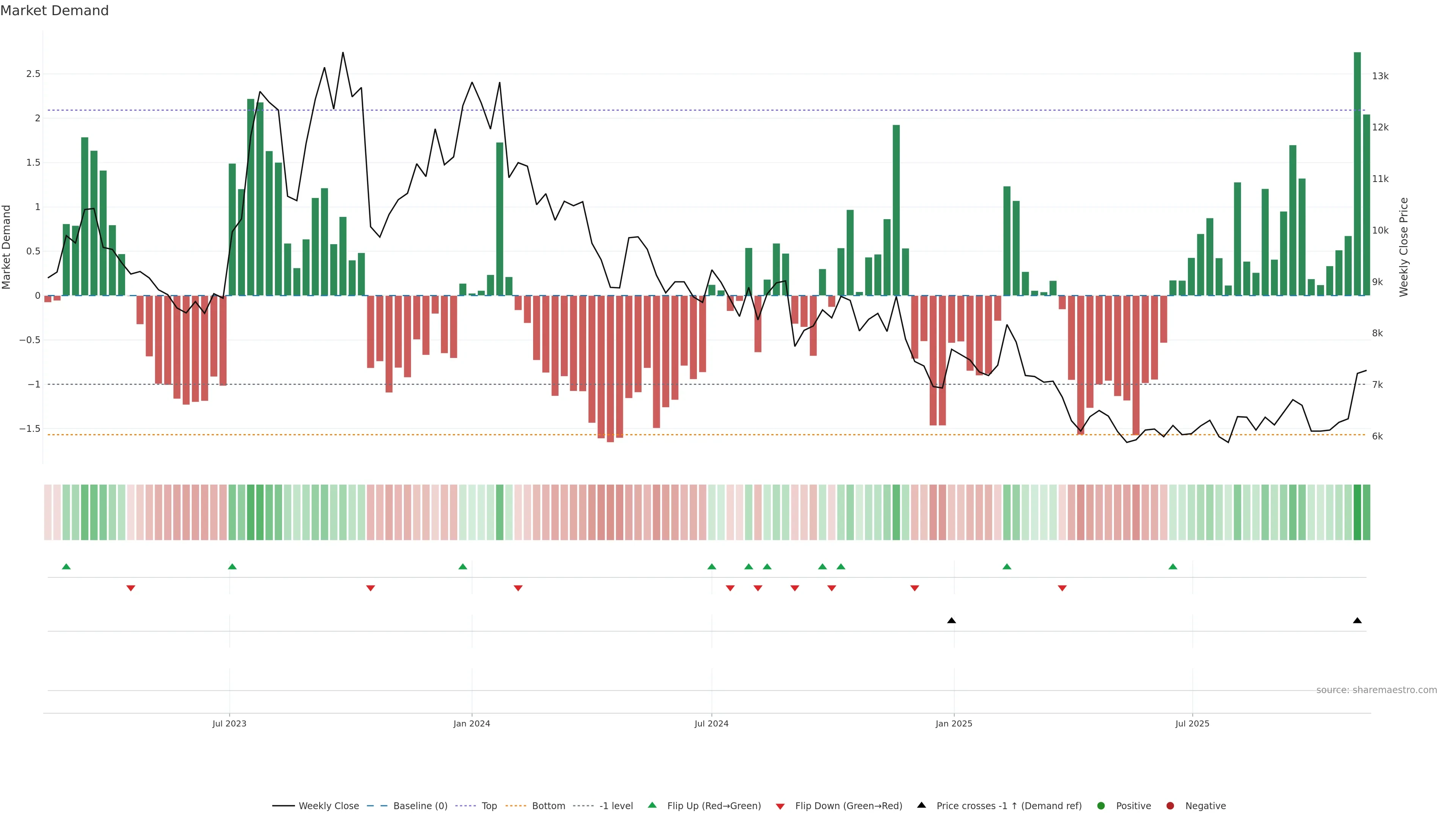
Task: Click the red Negative legend dot
Action: (1170, 805)
